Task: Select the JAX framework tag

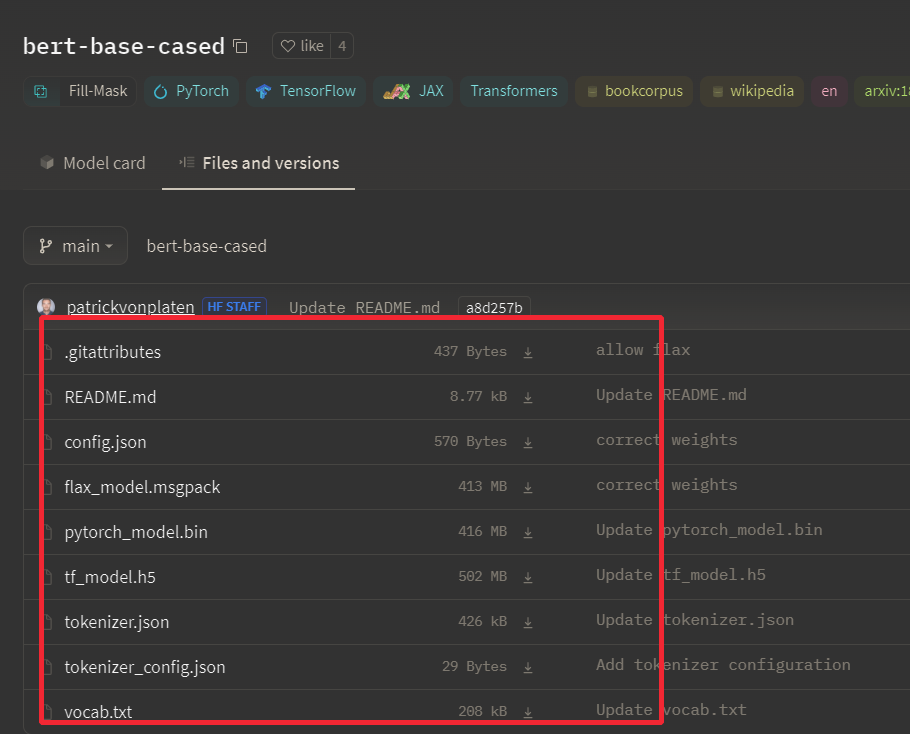Action: (413, 91)
